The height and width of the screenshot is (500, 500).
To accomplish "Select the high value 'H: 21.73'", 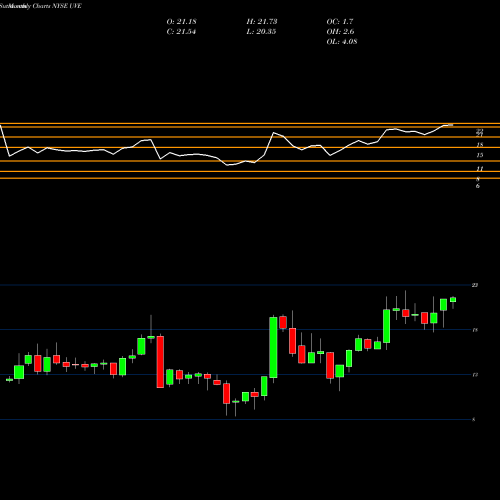I will tap(262, 22).
